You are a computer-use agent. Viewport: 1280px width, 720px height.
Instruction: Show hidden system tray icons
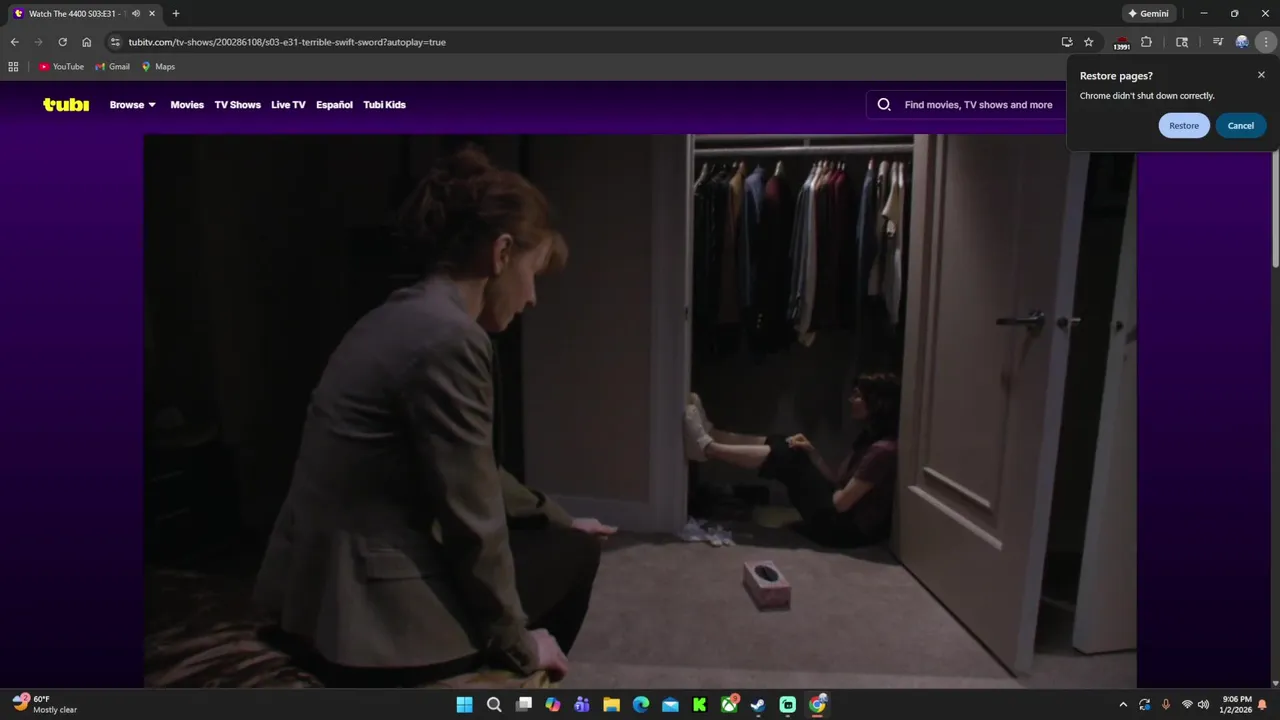click(1123, 704)
